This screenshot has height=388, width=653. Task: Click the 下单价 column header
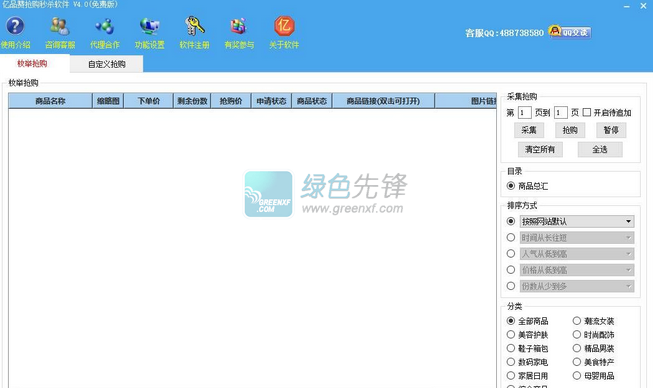point(149,101)
